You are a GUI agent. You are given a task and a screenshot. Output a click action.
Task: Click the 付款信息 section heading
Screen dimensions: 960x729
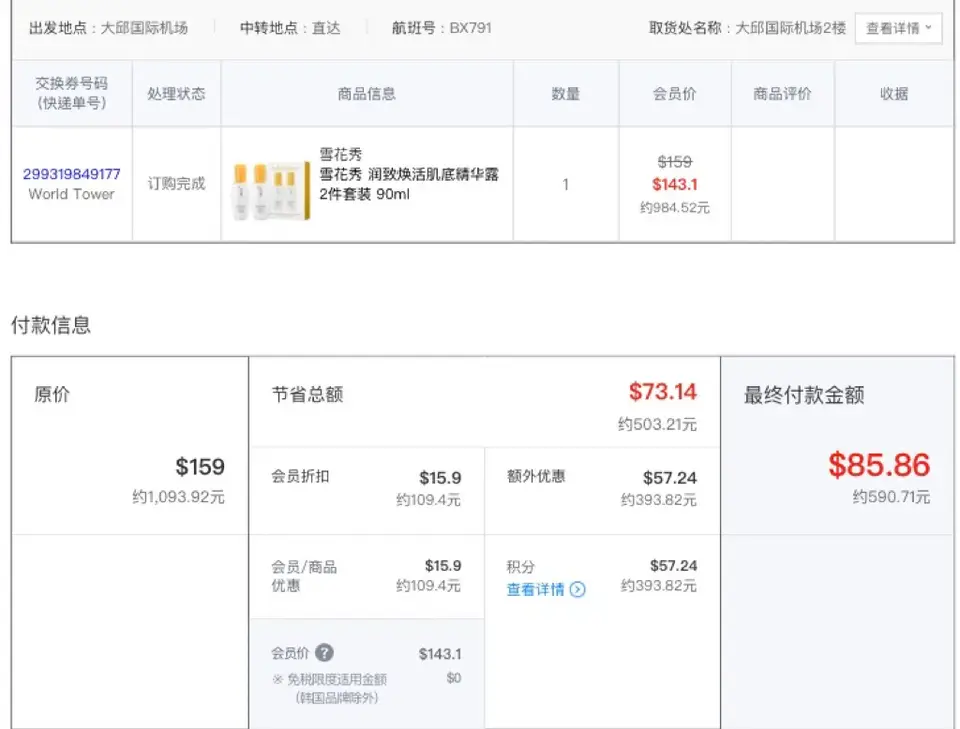pyautogui.click(x=51, y=325)
